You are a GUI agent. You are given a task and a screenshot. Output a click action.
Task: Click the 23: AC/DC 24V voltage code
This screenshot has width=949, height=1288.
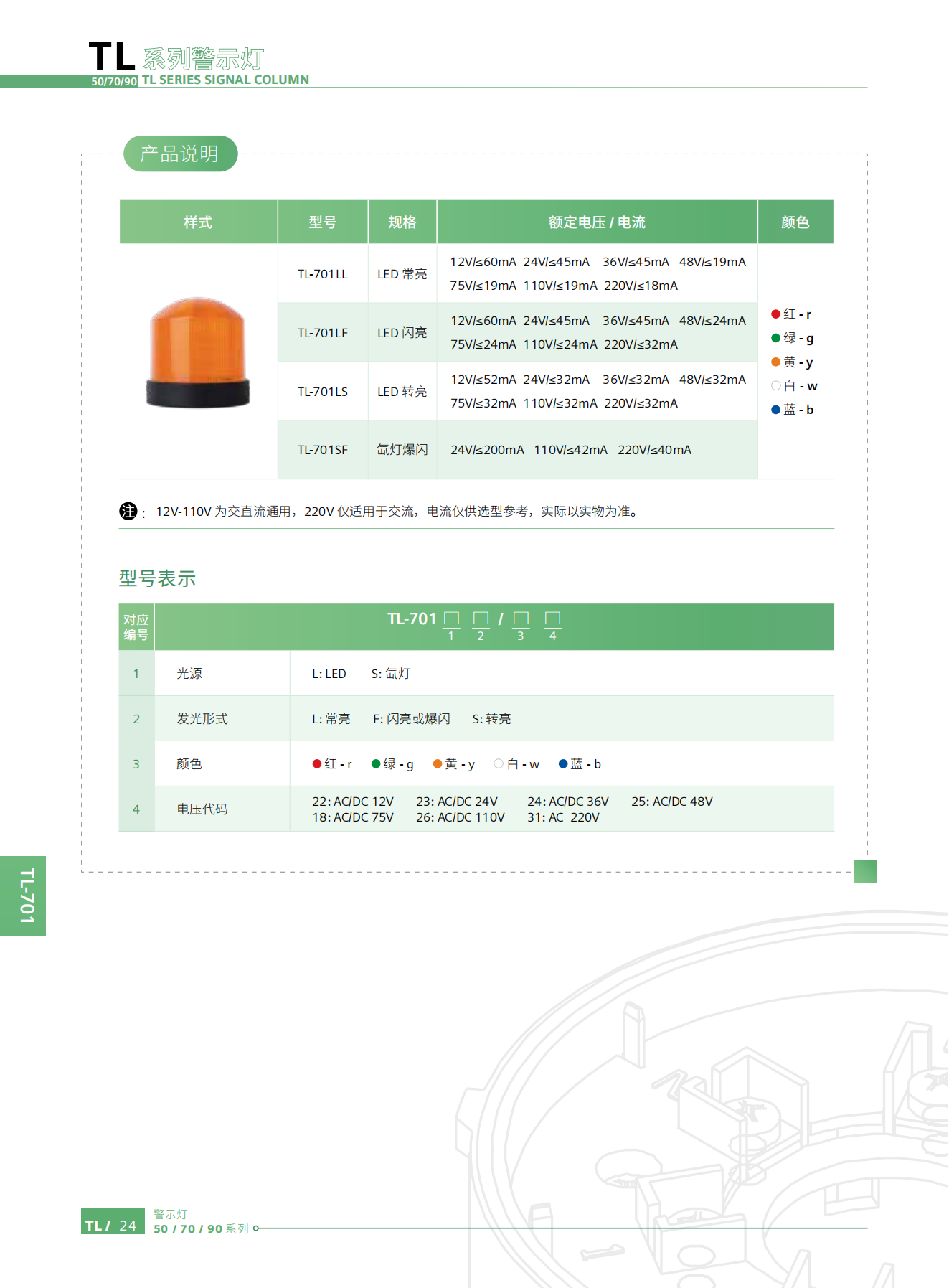(x=457, y=802)
